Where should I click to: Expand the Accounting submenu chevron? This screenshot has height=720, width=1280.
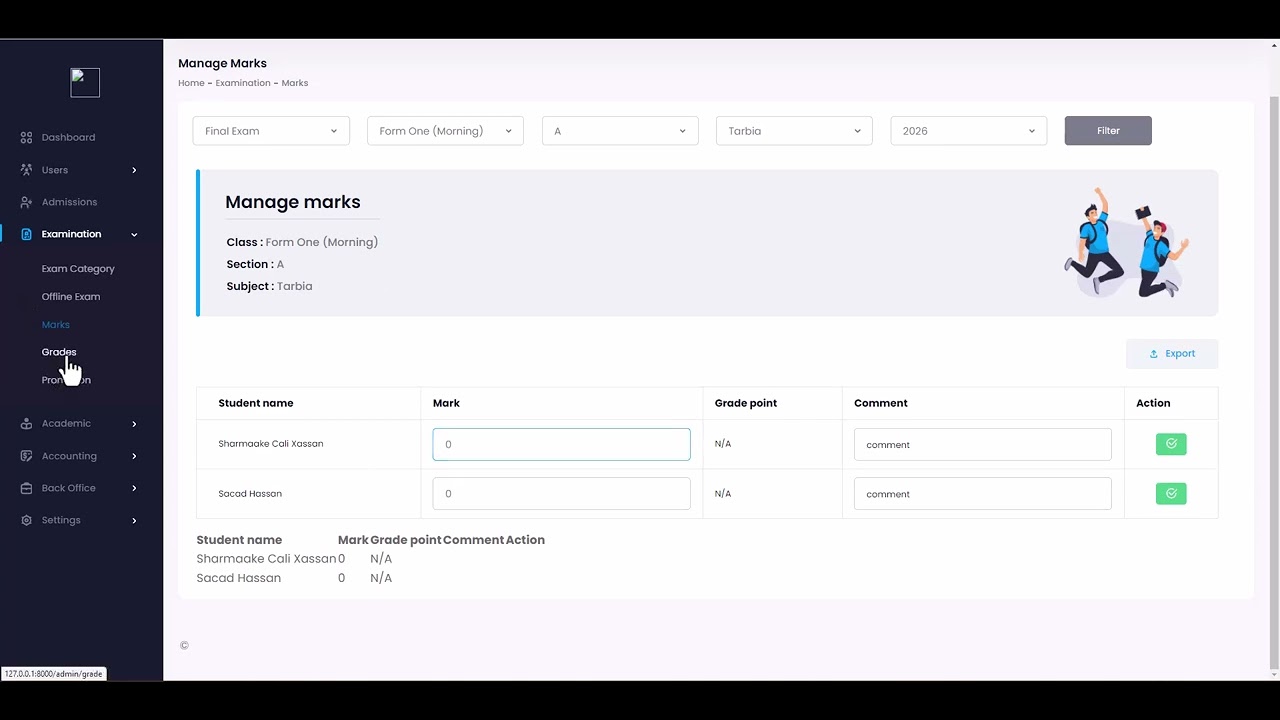pyautogui.click(x=134, y=456)
